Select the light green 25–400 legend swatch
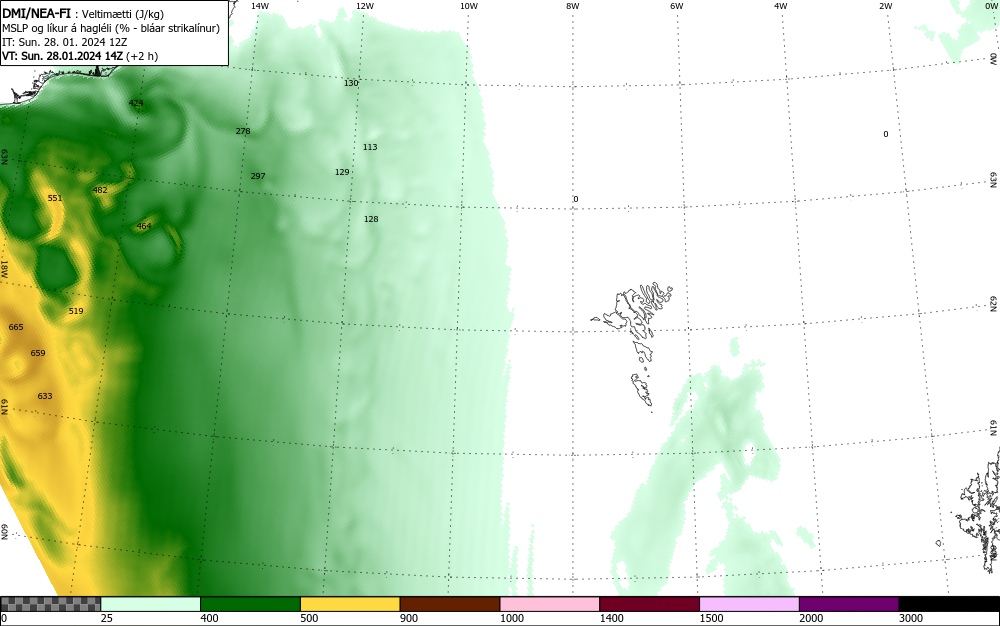 click(151, 604)
